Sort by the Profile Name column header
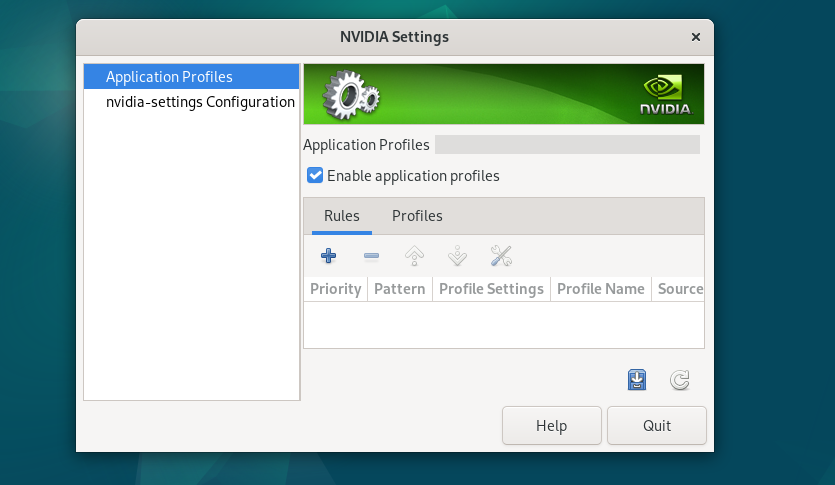Viewport: 835px width, 485px height. pos(601,289)
